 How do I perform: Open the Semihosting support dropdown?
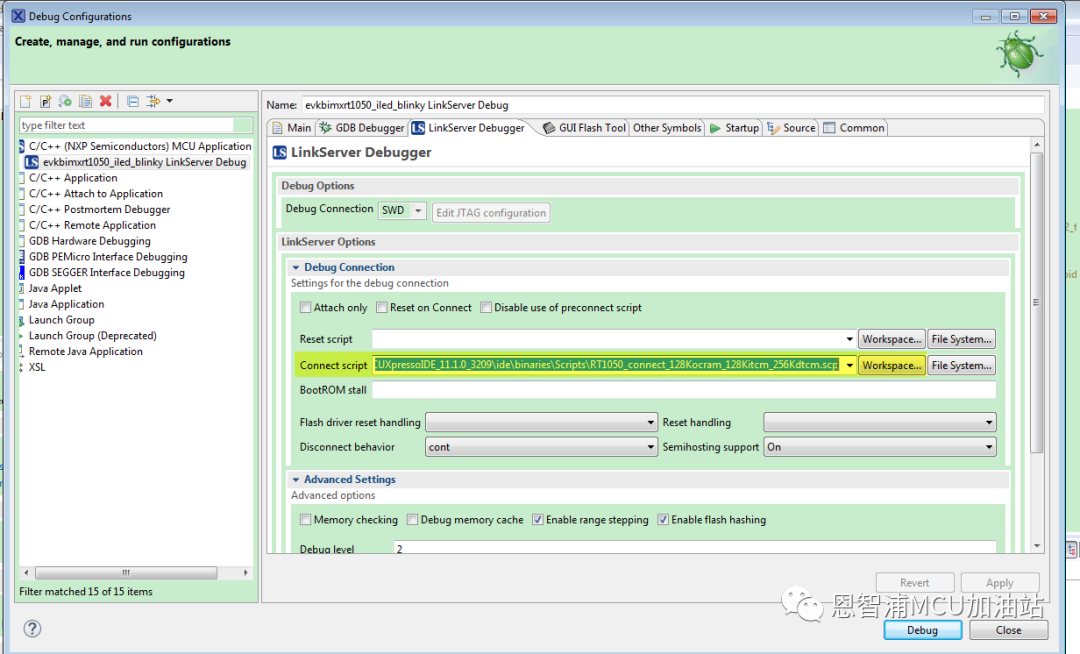point(880,447)
